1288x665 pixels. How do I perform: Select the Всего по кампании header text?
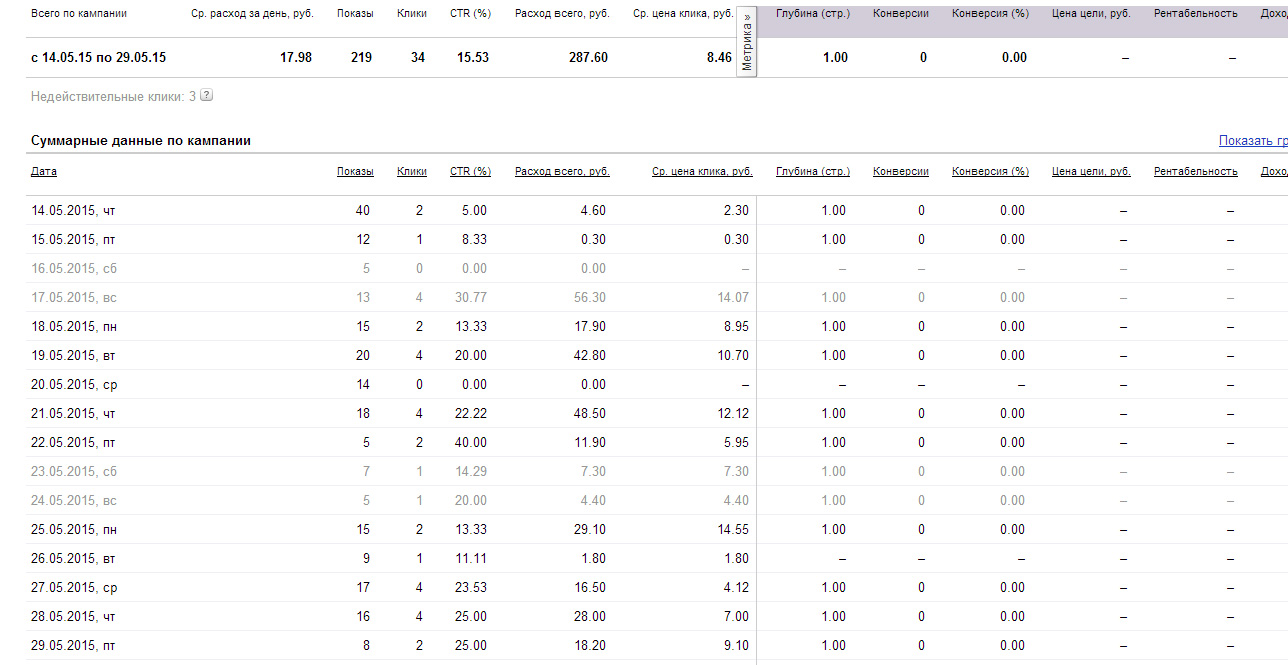pyautogui.click(x=79, y=14)
